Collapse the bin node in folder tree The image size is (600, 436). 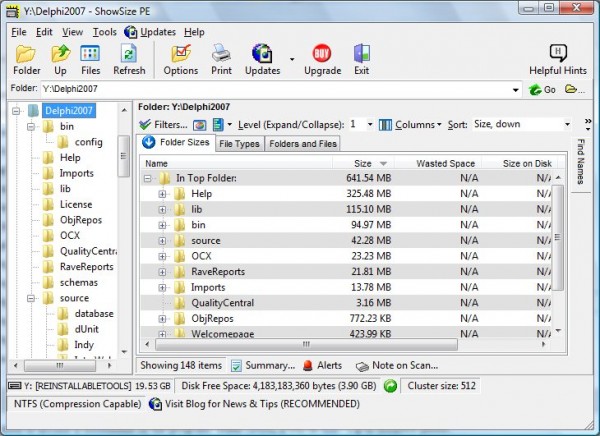31,127
